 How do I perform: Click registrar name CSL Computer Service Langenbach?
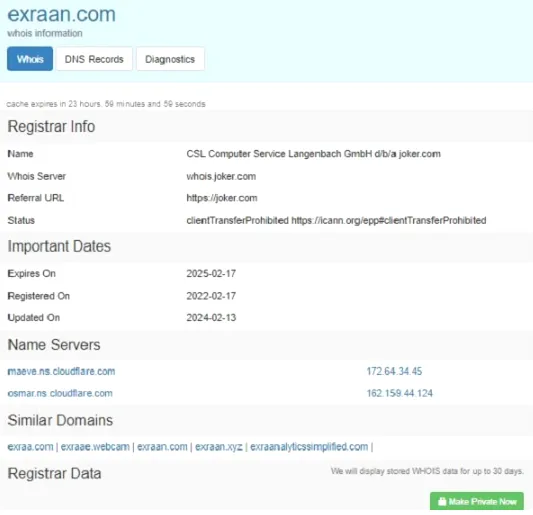pyautogui.click(x=313, y=154)
